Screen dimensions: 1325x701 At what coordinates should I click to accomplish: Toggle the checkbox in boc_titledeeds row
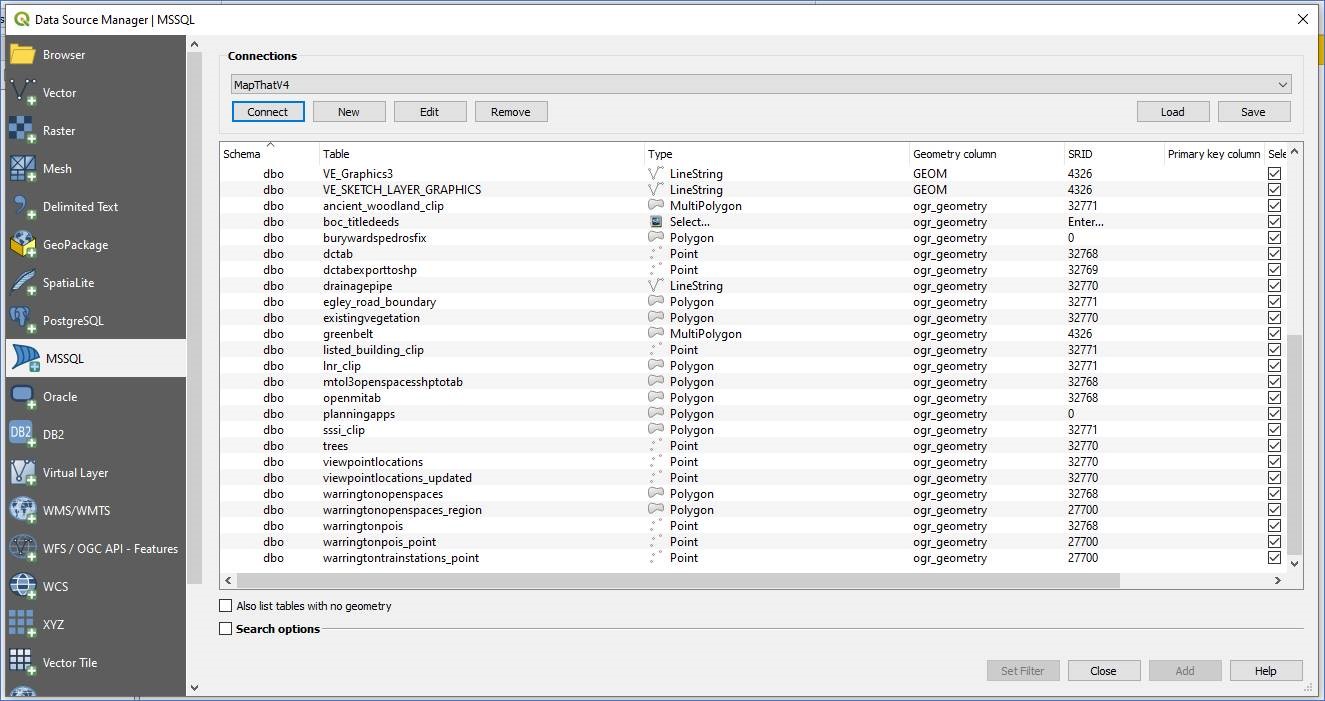click(x=1274, y=222)
